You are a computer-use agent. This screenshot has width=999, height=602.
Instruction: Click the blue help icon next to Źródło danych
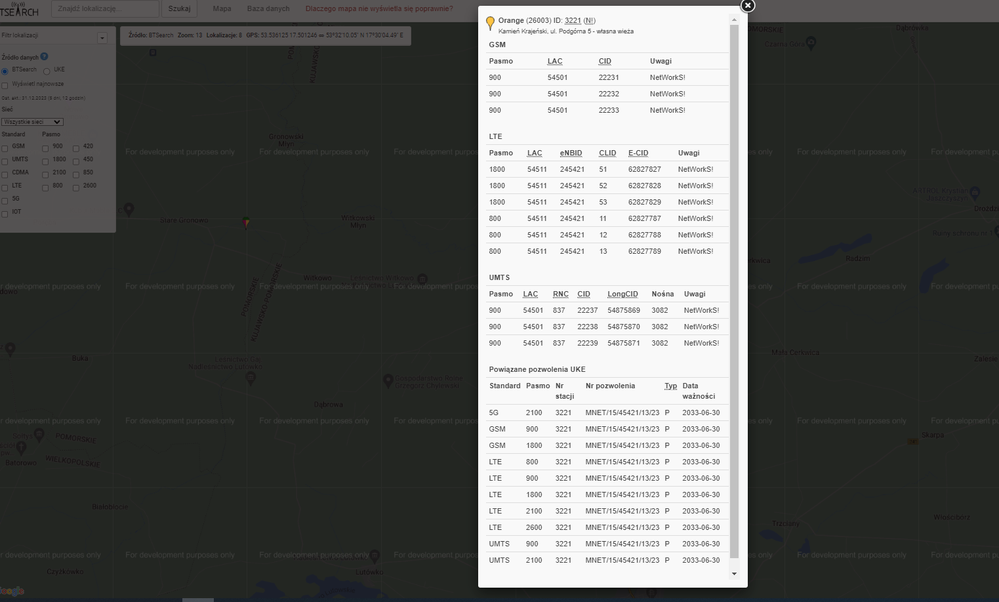pyautogui.click(x=44, y=57)
